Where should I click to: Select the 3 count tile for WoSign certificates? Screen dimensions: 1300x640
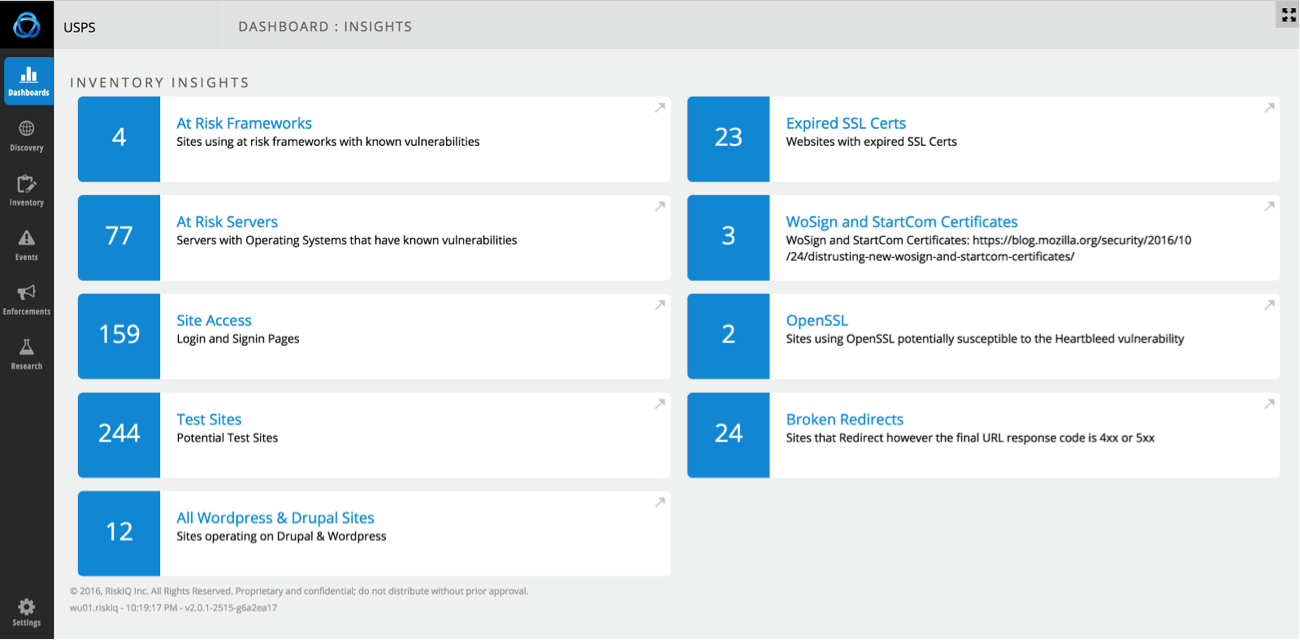pyautogui.click(x=728, y=237)
